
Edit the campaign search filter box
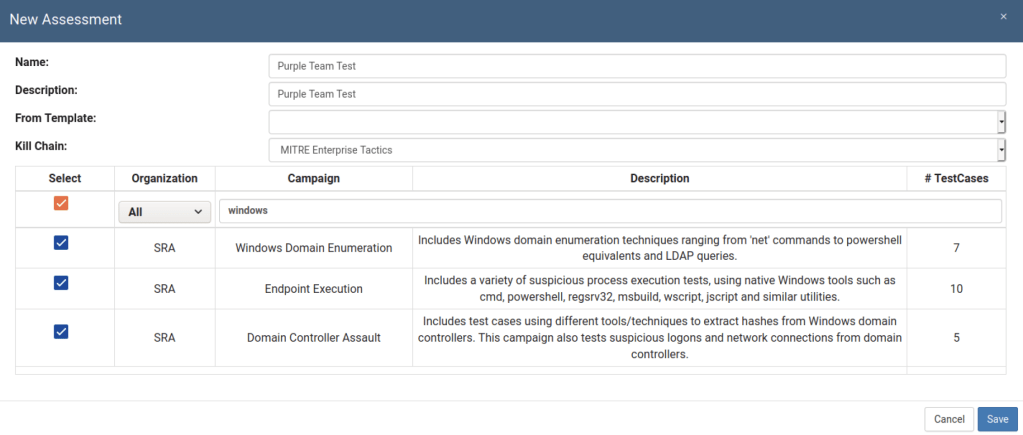click(x=610, y=211)
